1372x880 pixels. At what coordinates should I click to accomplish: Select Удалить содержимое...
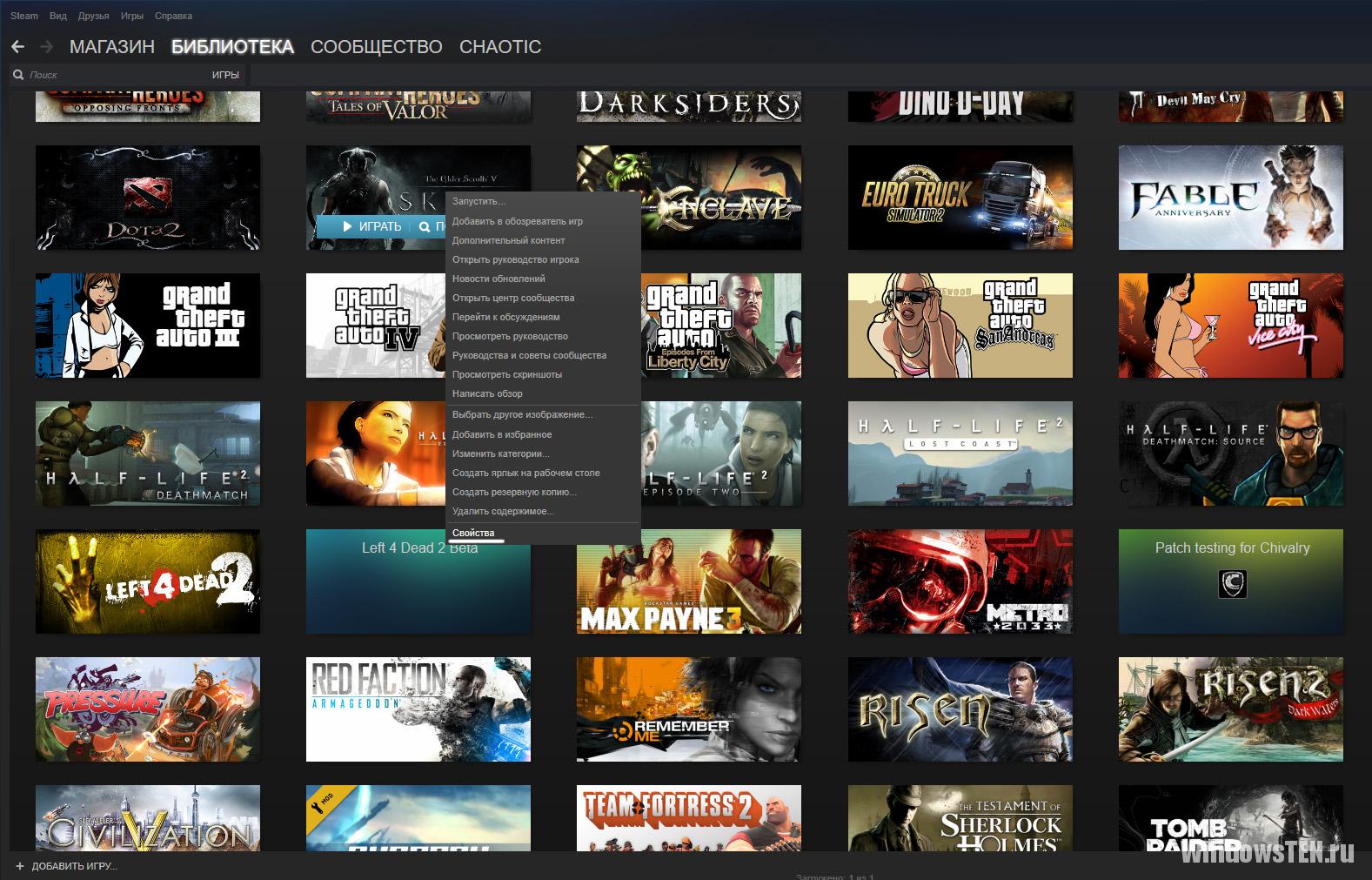coord(543,511)
